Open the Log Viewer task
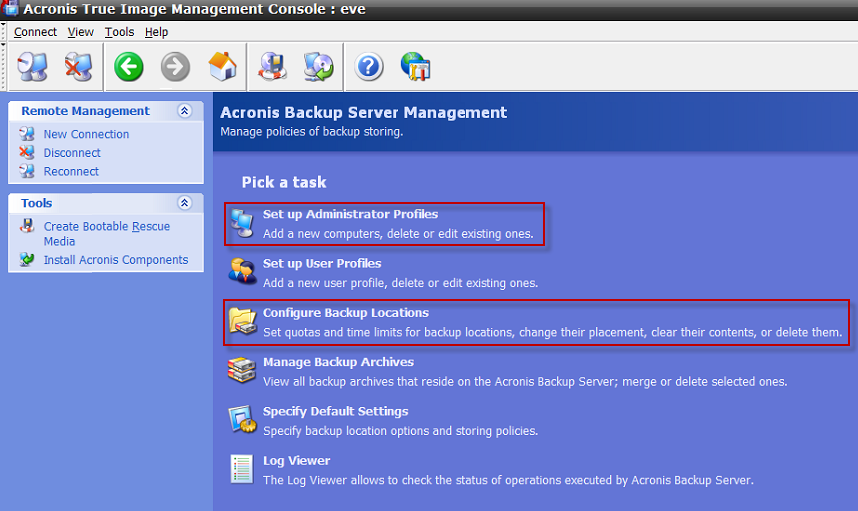Viewport: 858px width, 511px height. pyautogui.click(x=296, y=460)
